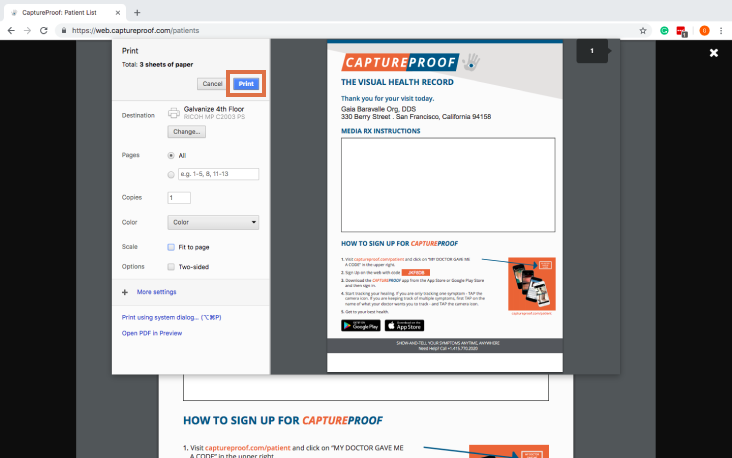
Task: Reload the current page
Action: pyautogui.click(x=44, y=30)
